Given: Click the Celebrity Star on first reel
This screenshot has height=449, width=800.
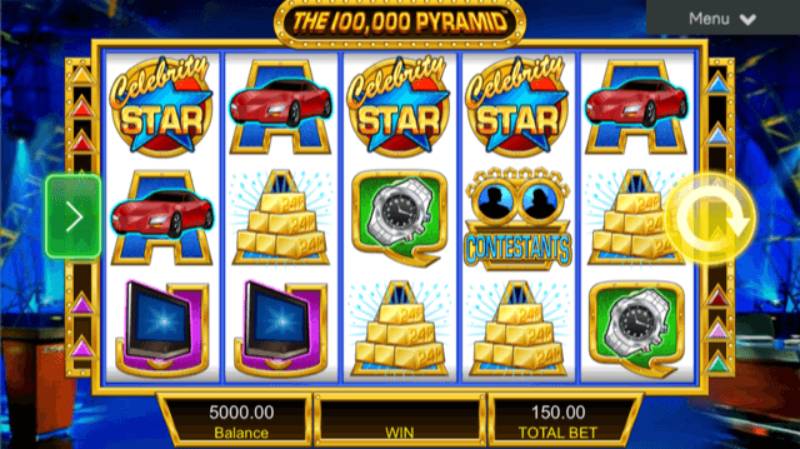Looking at the screenshot, I should pos(162,106).
